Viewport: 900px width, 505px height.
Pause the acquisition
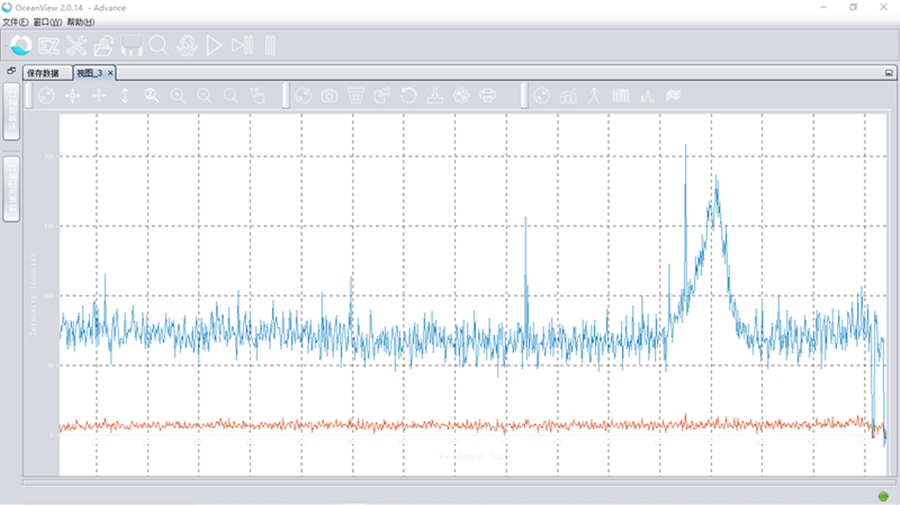(x=270, y=45)
